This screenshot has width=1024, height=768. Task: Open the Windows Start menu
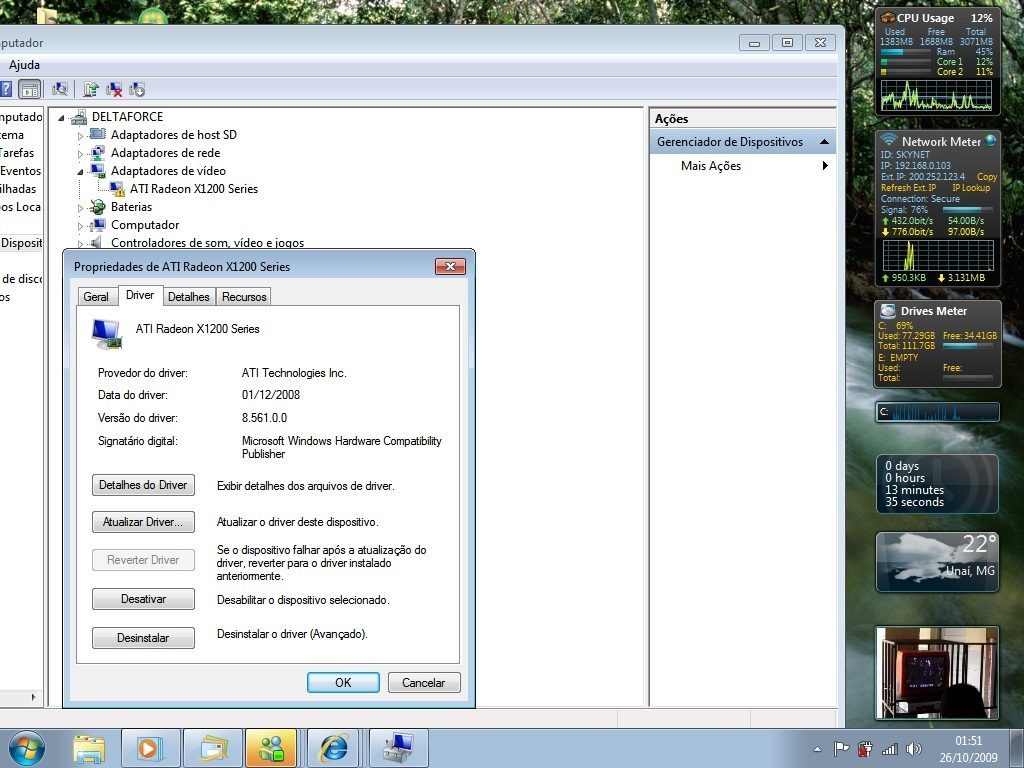pos(26,749)
